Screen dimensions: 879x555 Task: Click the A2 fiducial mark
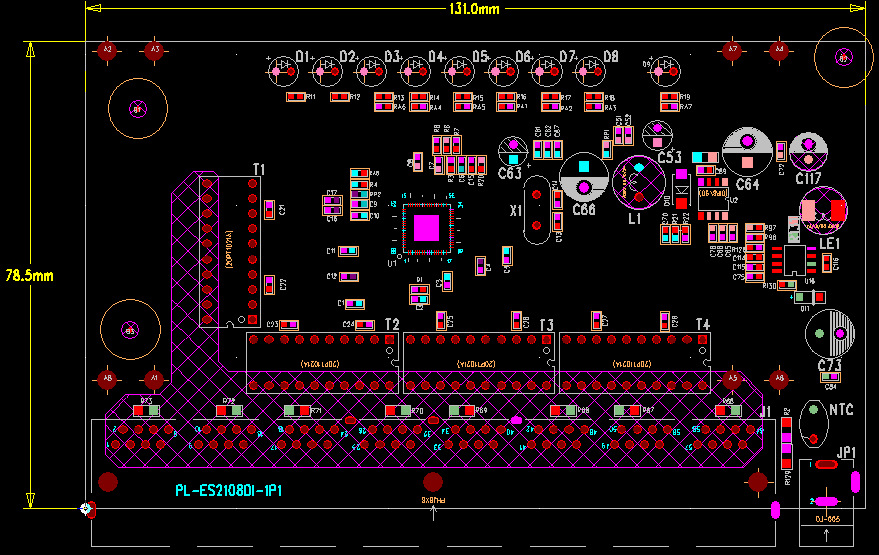click(108, 48)
